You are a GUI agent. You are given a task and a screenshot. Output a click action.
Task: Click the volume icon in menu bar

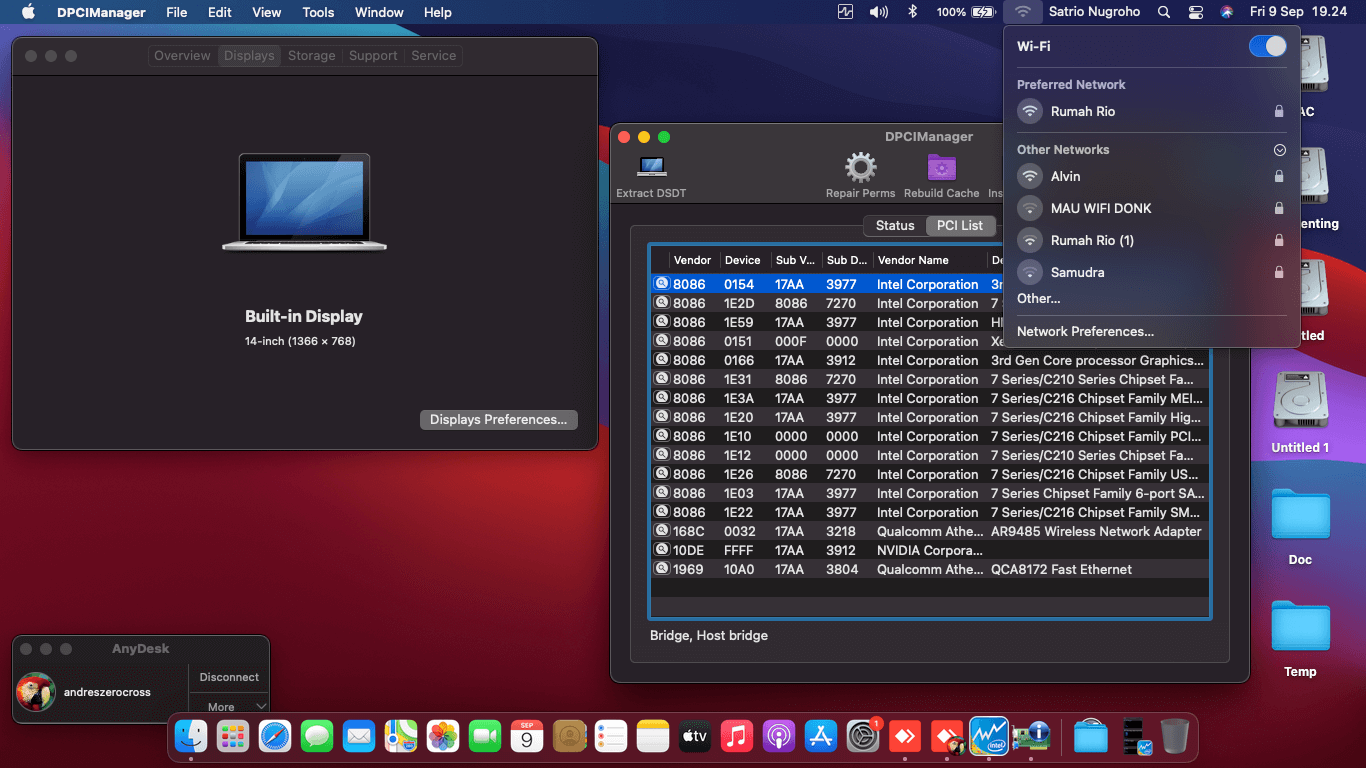click(879, 12)
